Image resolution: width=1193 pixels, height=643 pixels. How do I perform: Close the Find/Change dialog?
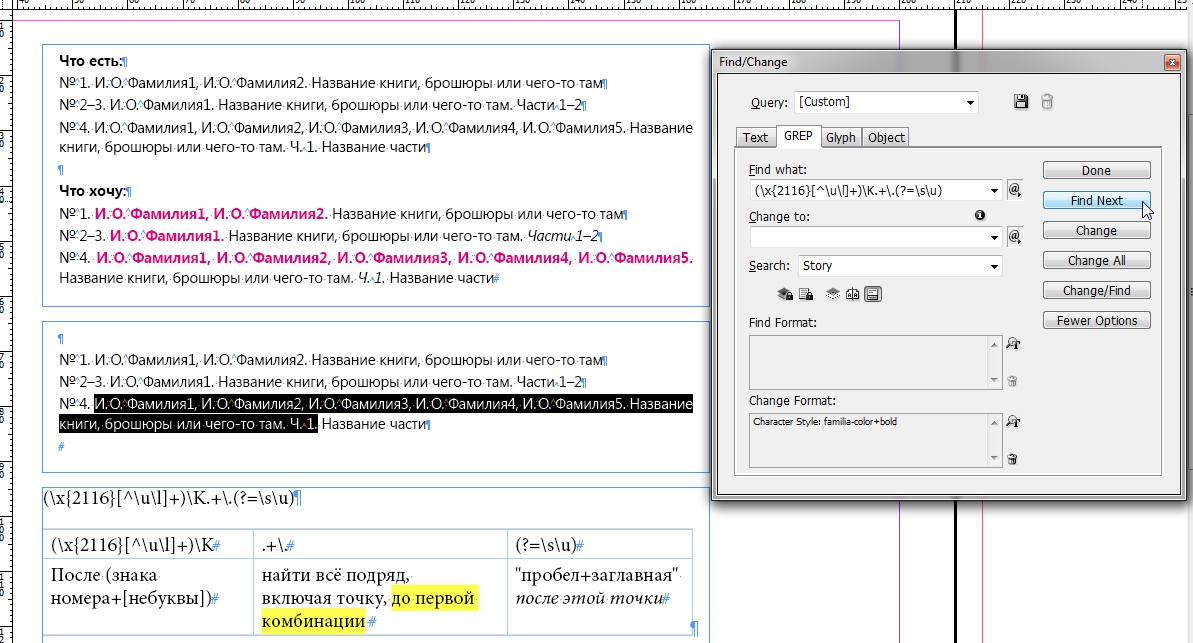1172,62
